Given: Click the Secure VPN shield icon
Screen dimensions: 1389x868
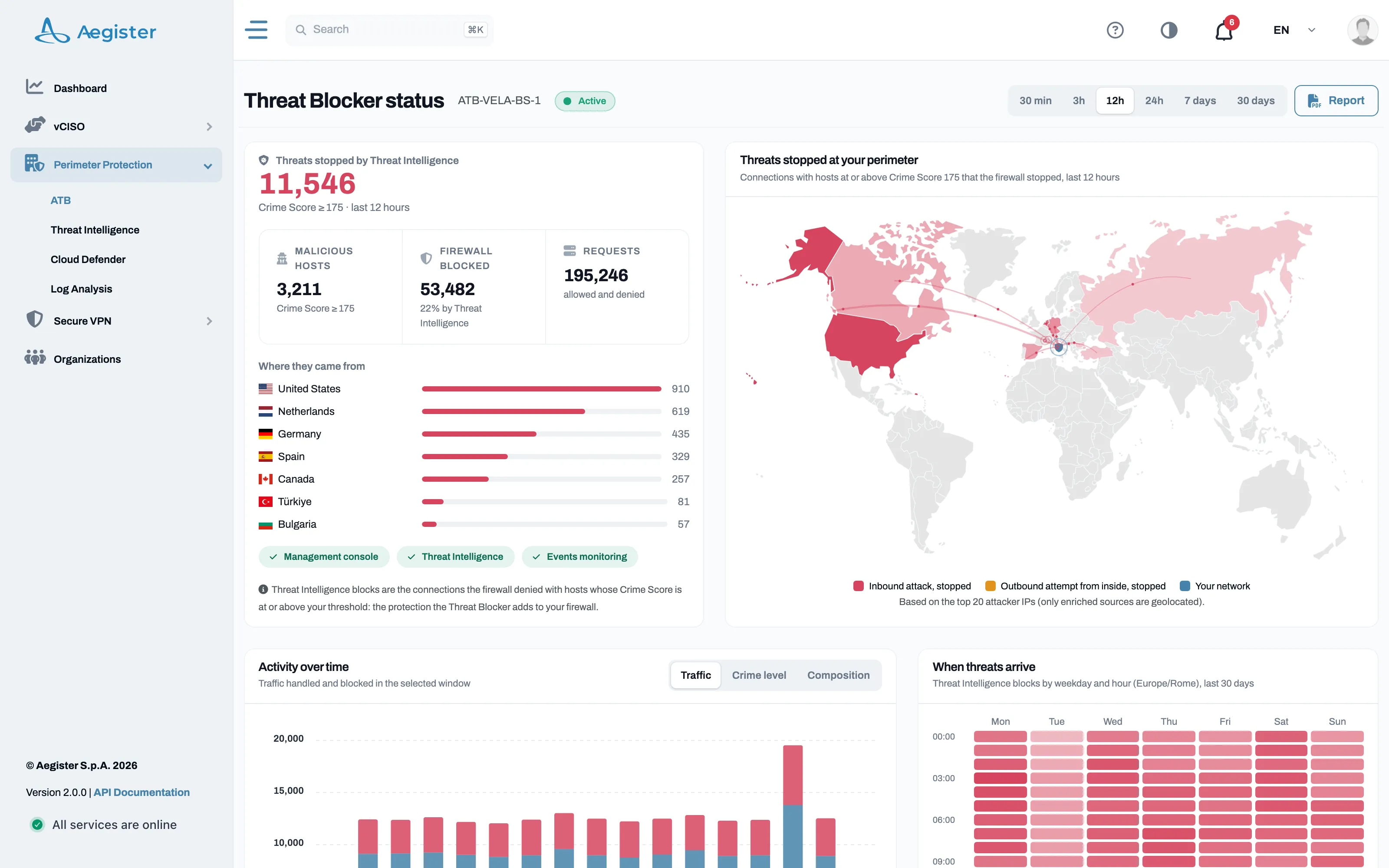Looking at the screenshot, I should pyautogui.click(x=34, y=320).
